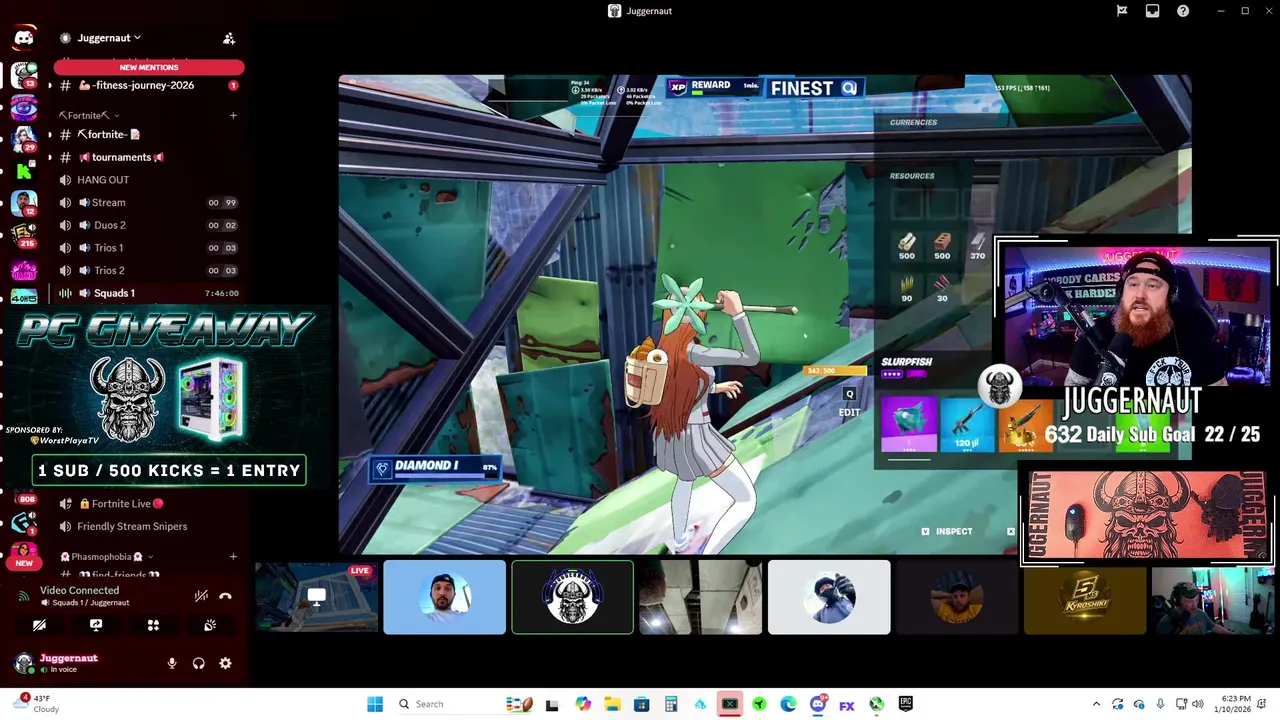This screenshot has width=1280, height=720.
Task: Click the share screen button
Action: pyautogui.click(x=96, y=625)
